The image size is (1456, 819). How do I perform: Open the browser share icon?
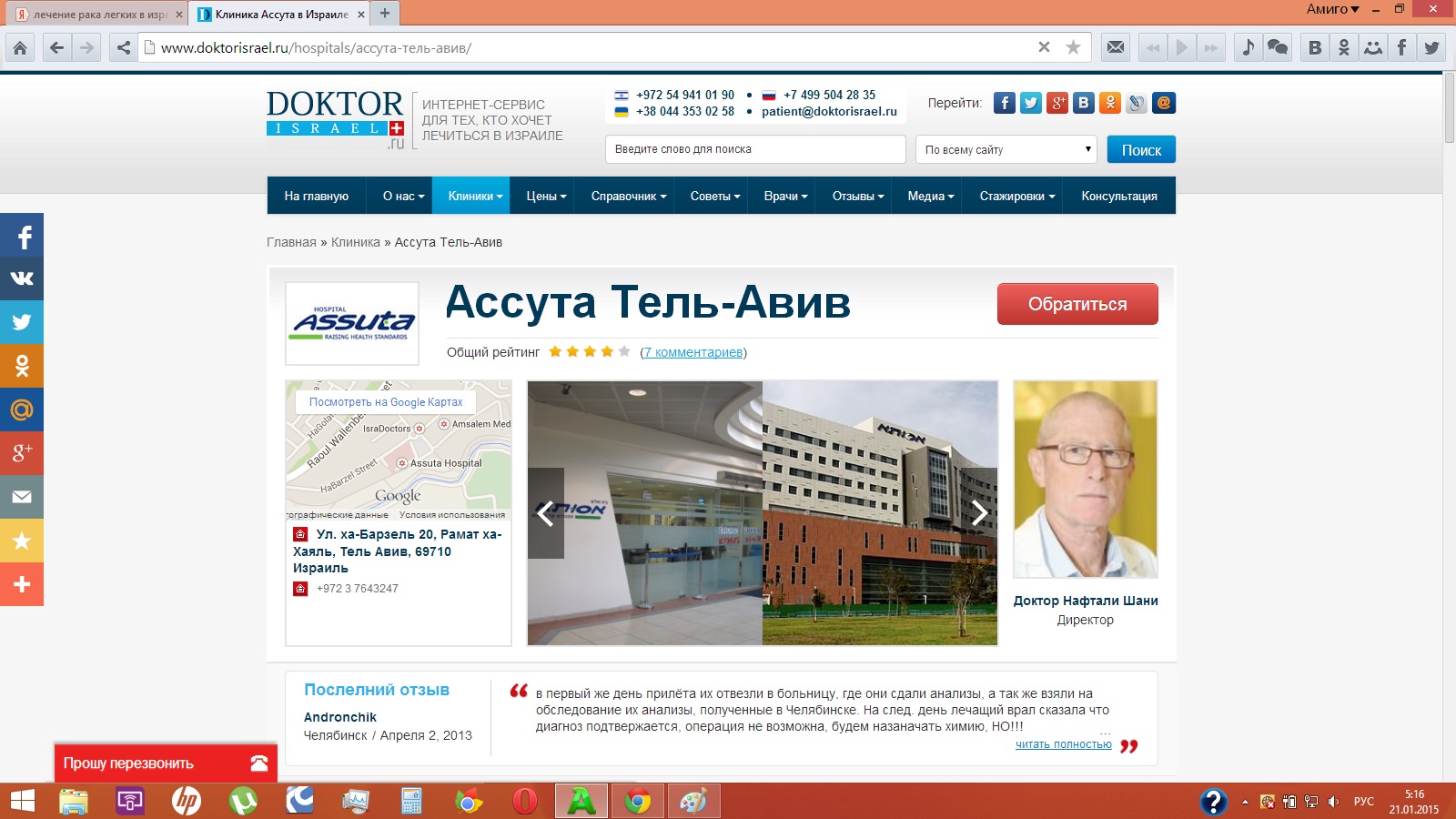(124, 47)
